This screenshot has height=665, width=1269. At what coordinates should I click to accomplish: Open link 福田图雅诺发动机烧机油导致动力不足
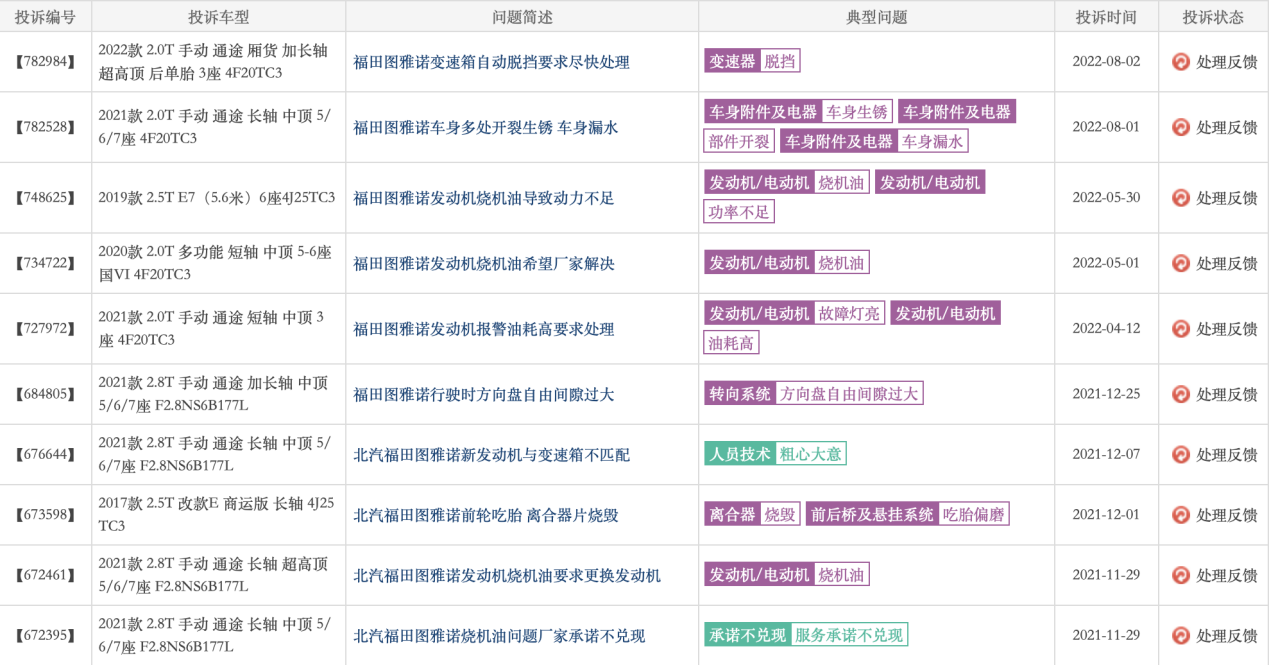[x=483, y=198]
